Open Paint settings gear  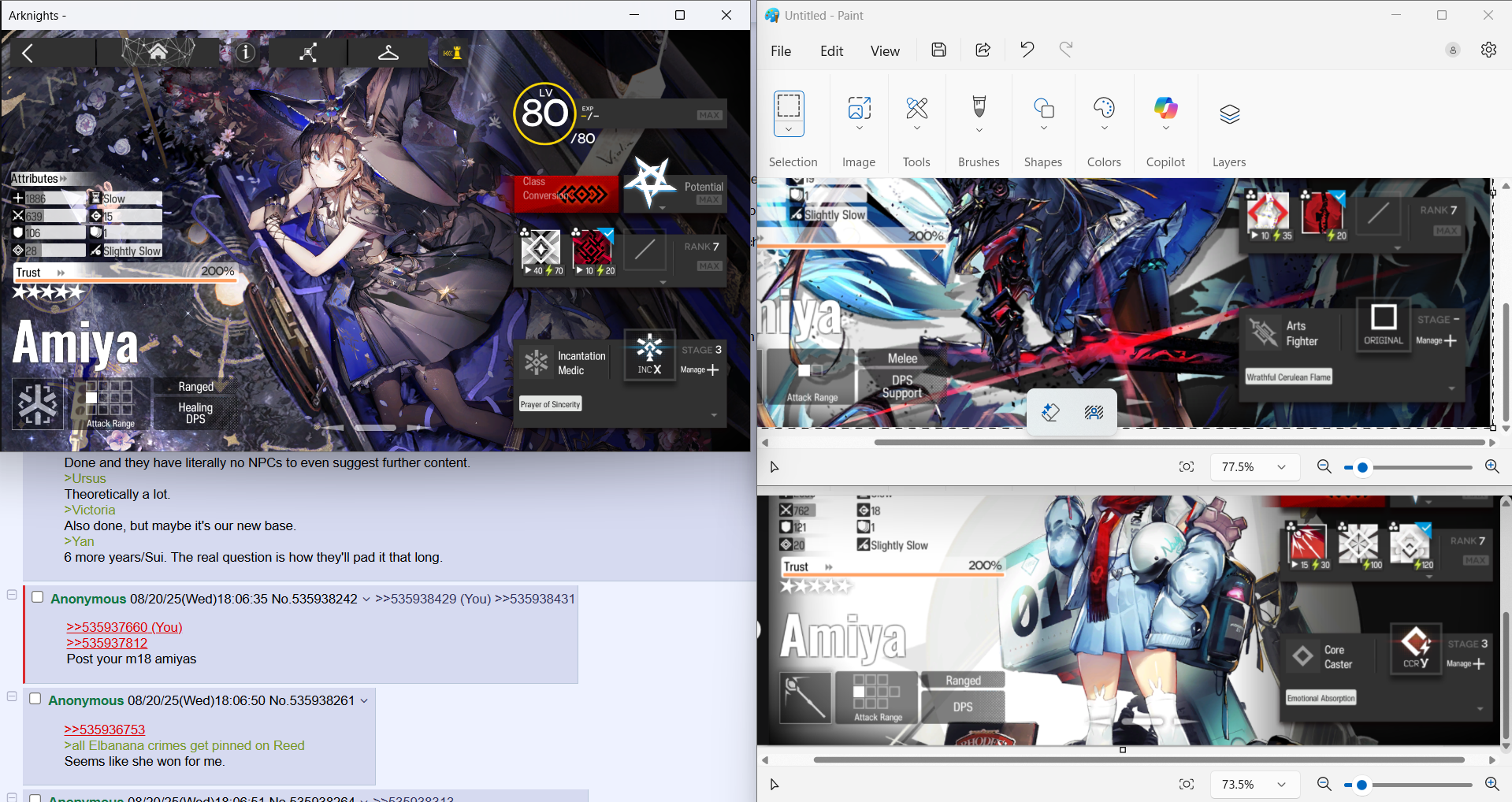click(1488, 50)
